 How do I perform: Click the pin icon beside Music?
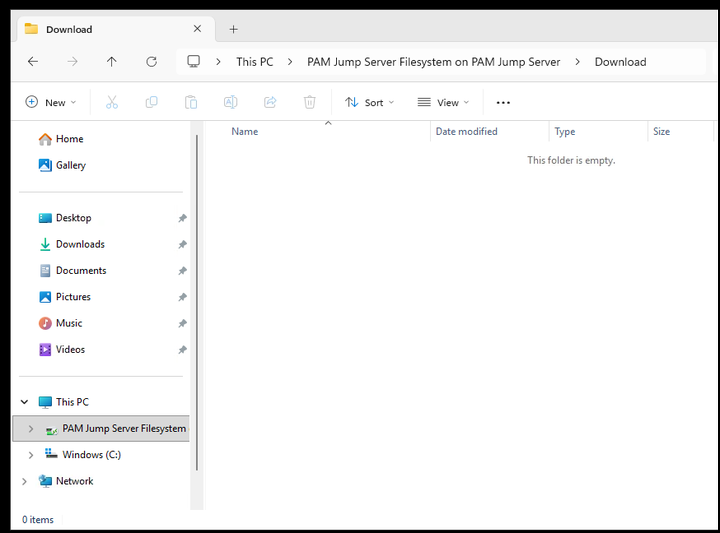click(x=182, y=323)
